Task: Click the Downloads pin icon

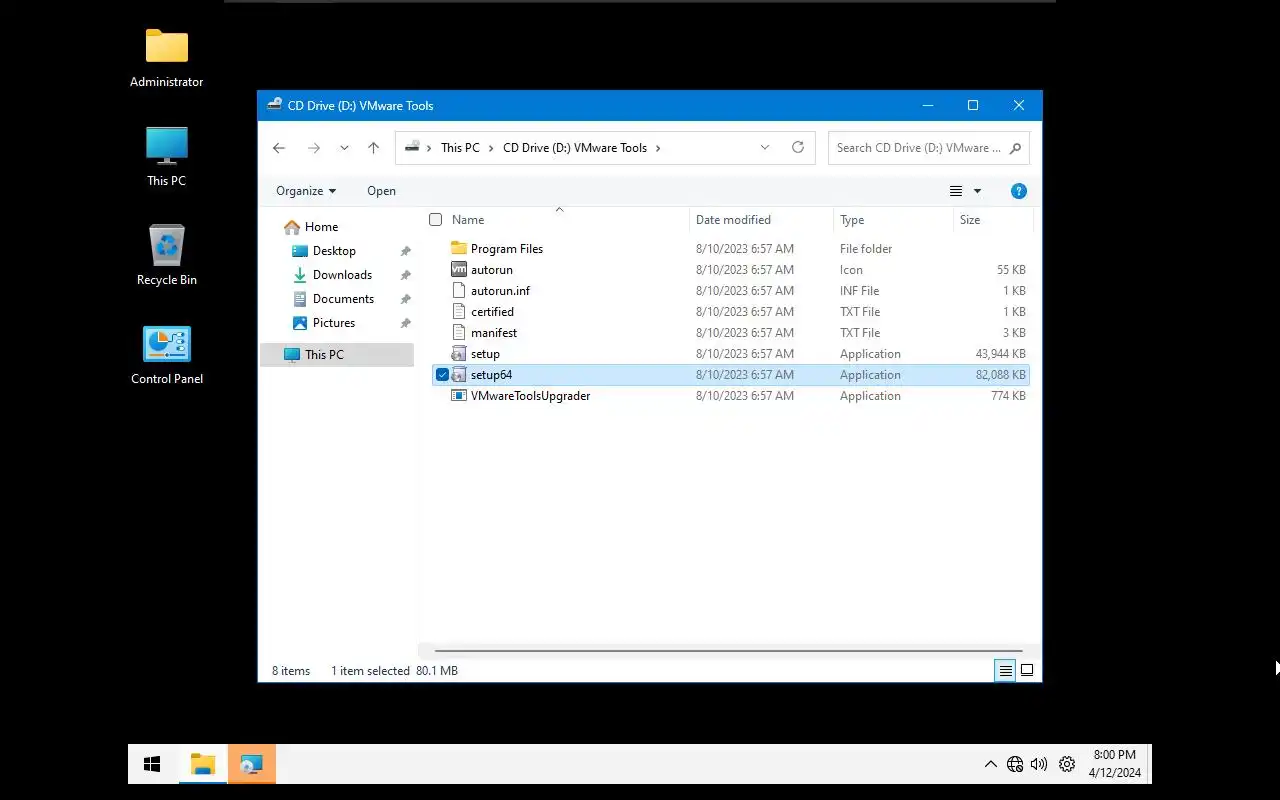Action: 405,275
